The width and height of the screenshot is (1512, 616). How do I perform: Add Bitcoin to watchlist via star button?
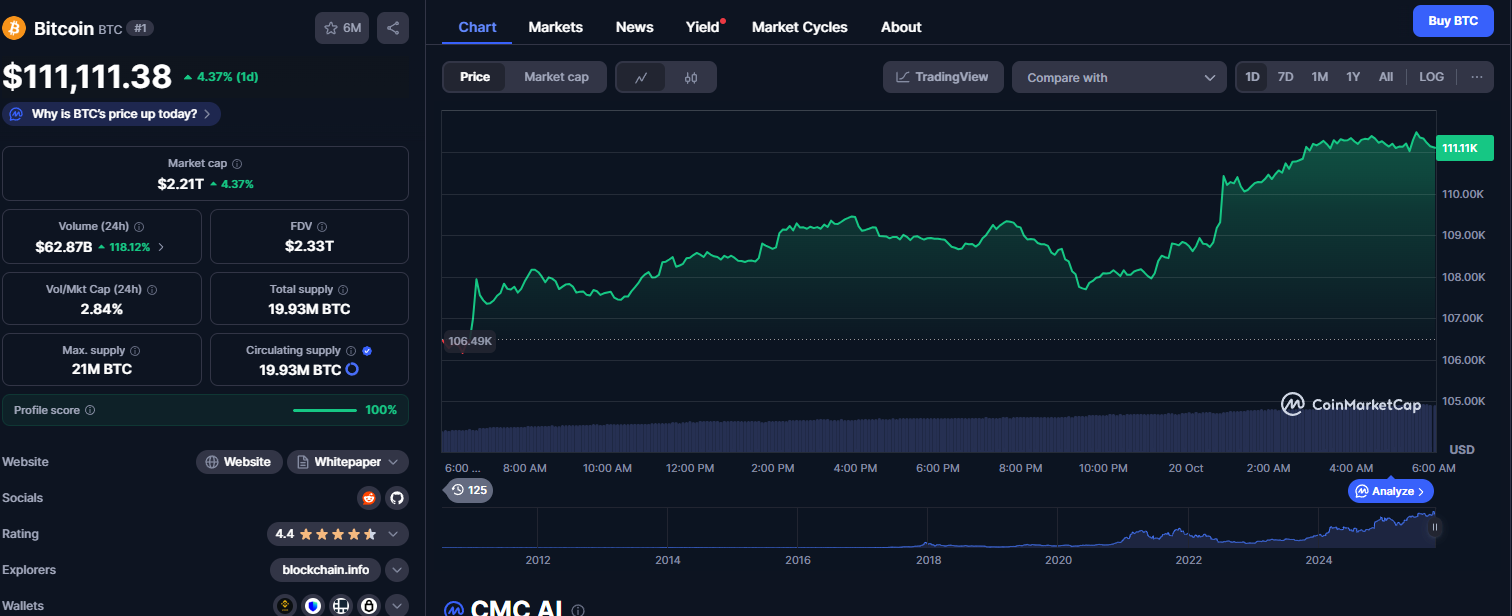pos(342,28)
